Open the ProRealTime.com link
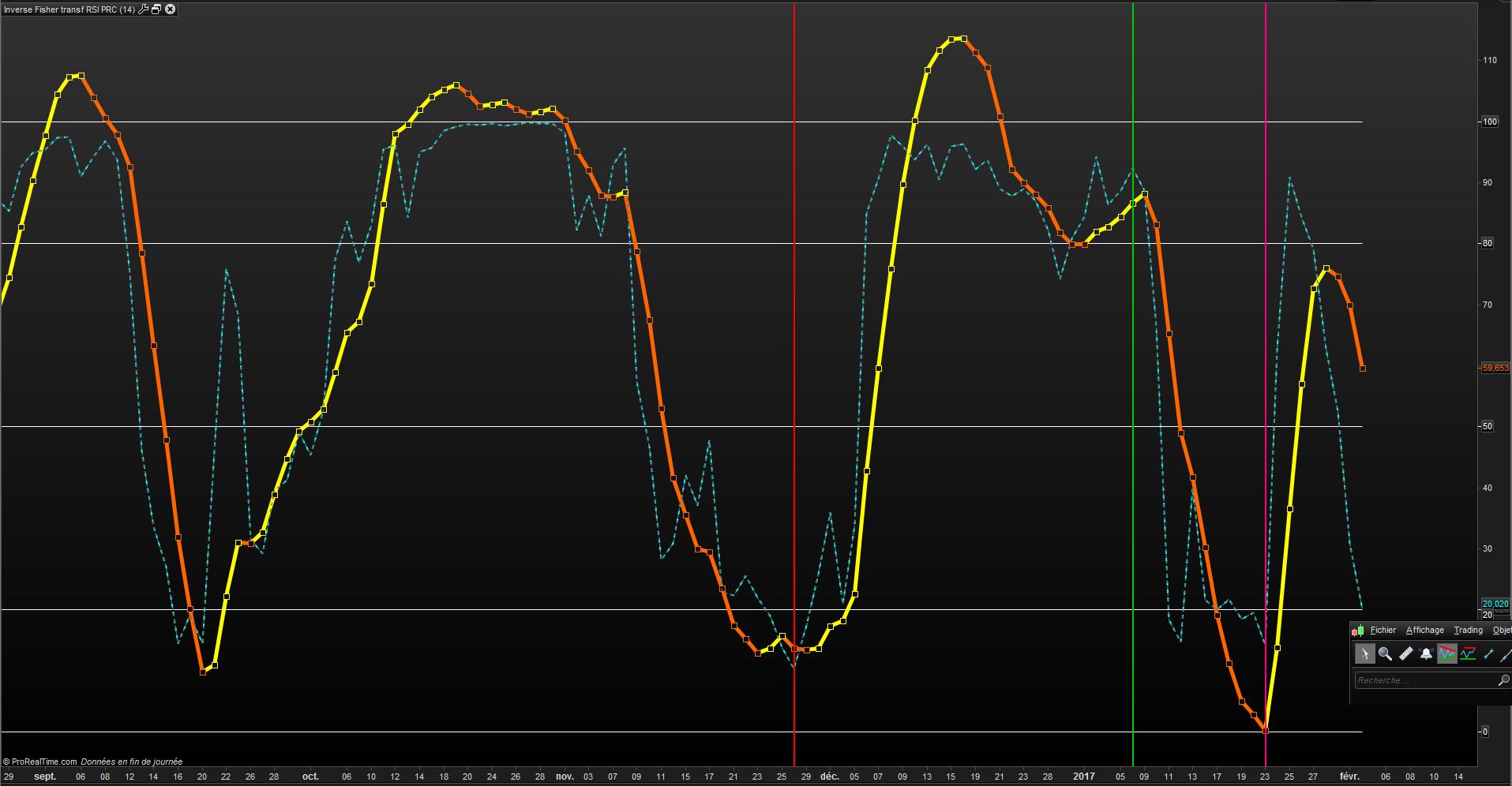 (x=43, y=762)
